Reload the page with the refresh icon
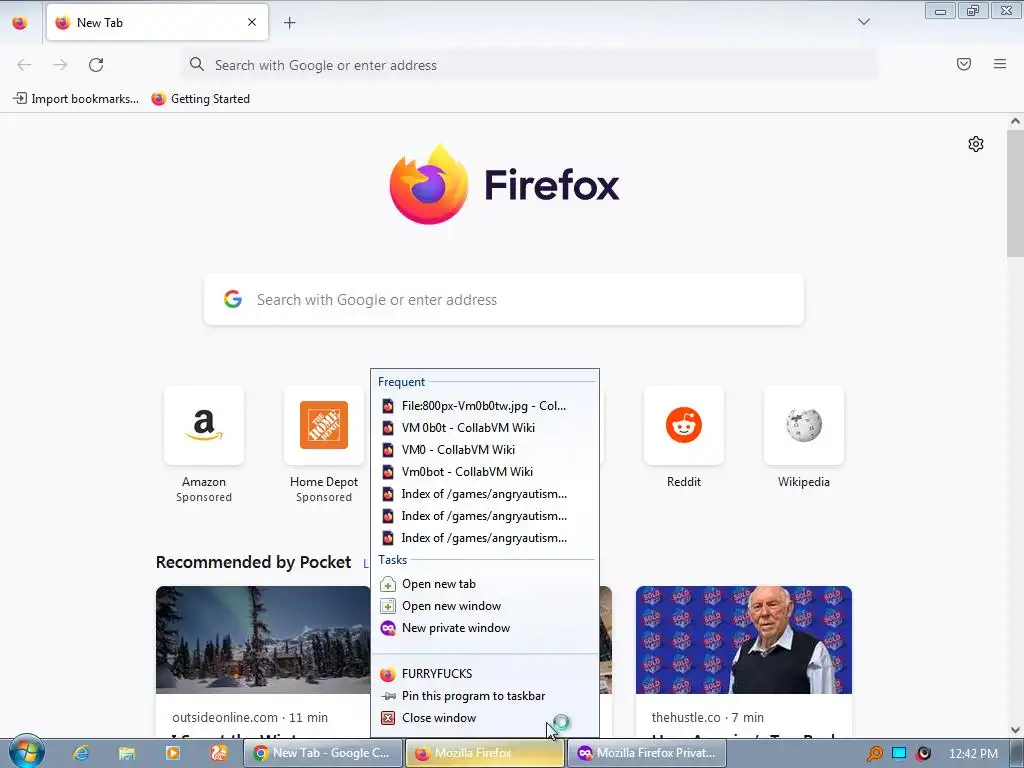1024x768 pixels. (96, 65)
